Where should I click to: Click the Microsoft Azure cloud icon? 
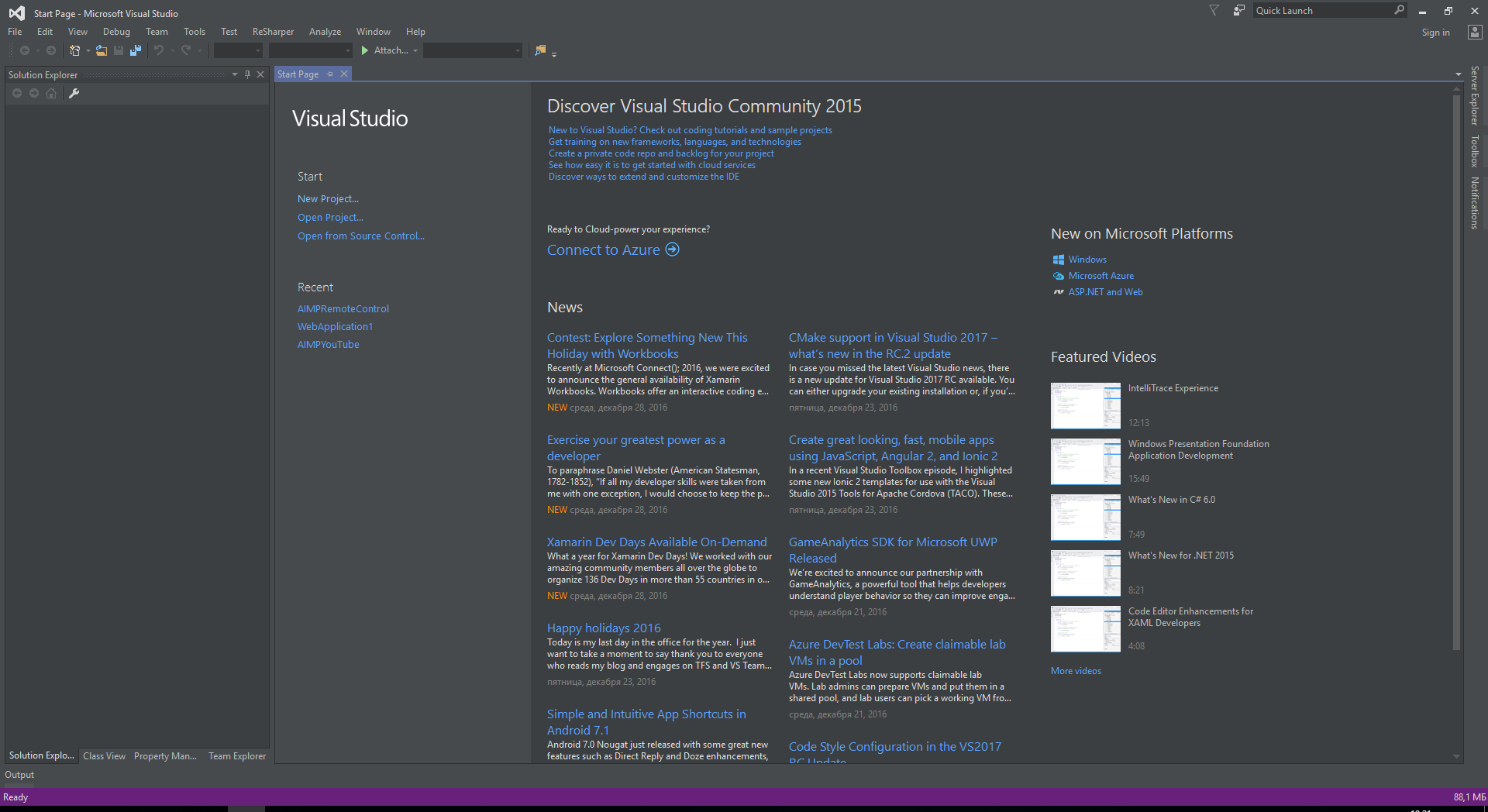point(1058,276)
